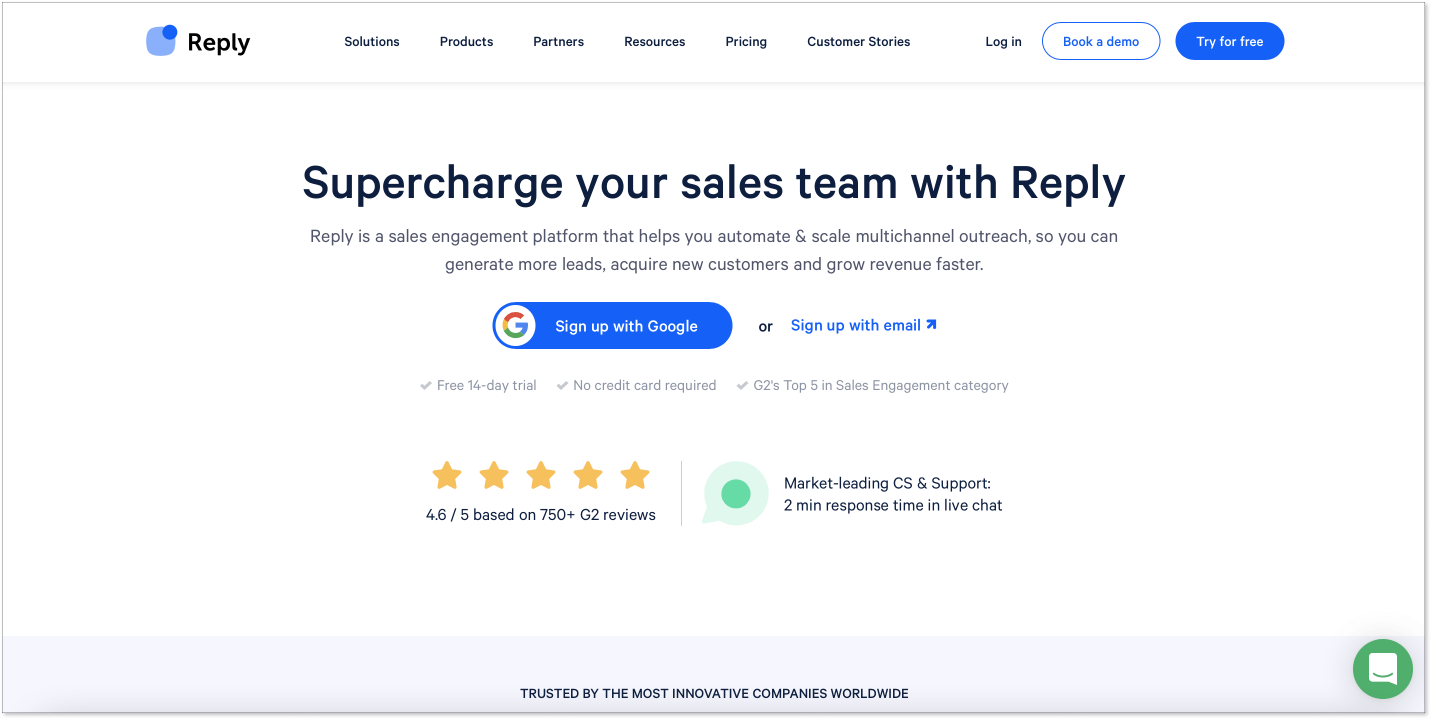
Task: Click the No credit card required text
Action: (x=645, y=385)
